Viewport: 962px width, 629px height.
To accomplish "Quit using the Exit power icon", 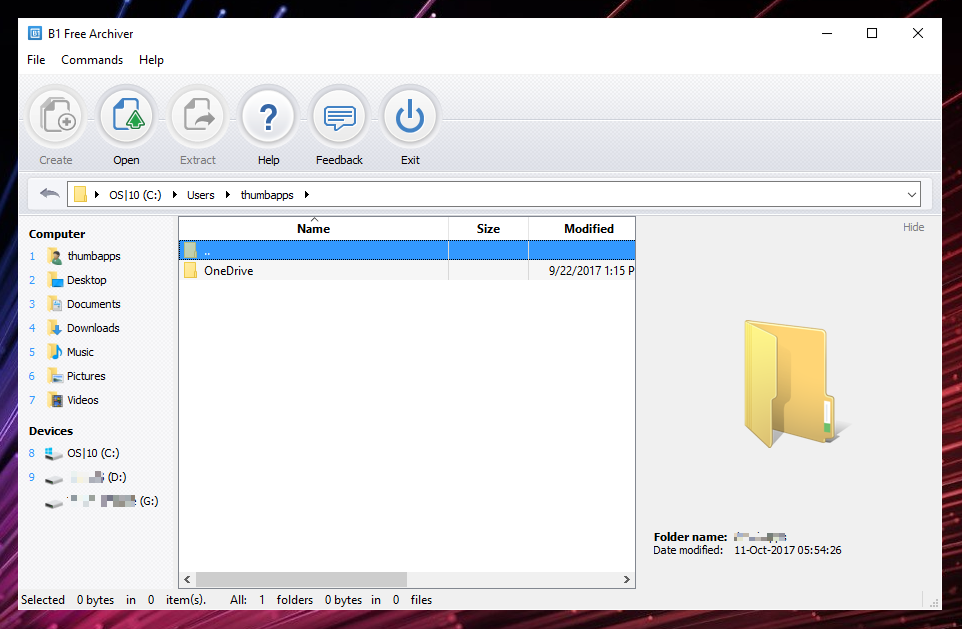I will point(410,116).
